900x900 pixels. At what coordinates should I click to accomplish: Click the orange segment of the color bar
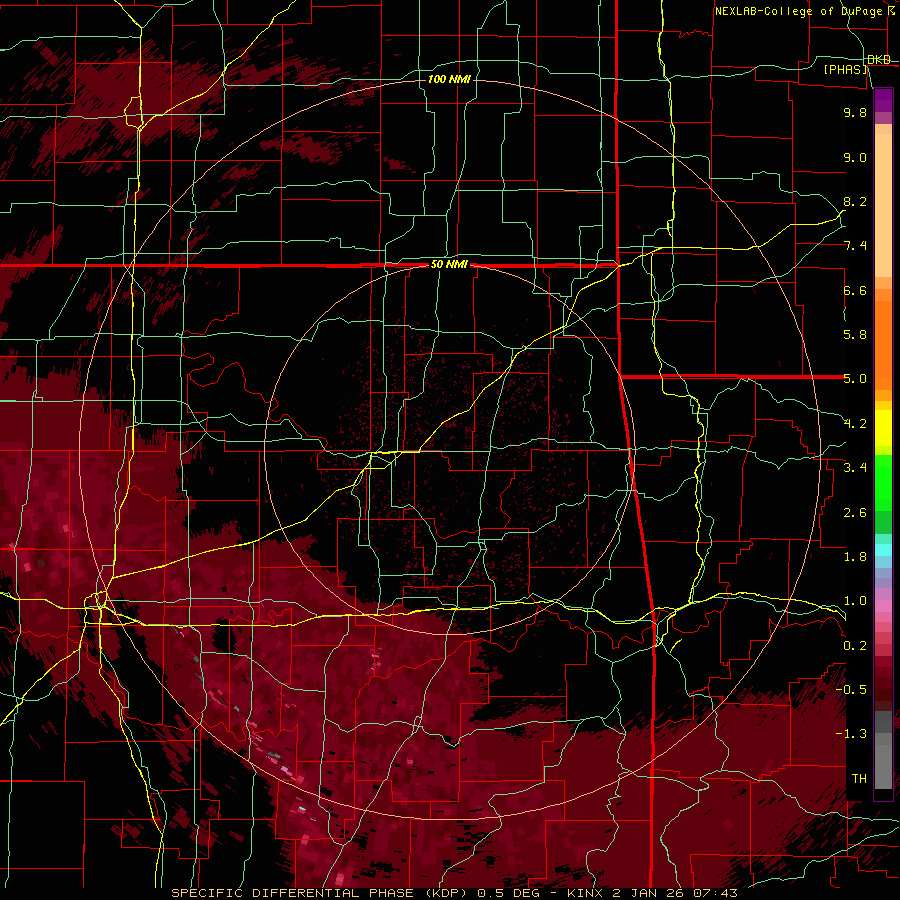(883, 344)
